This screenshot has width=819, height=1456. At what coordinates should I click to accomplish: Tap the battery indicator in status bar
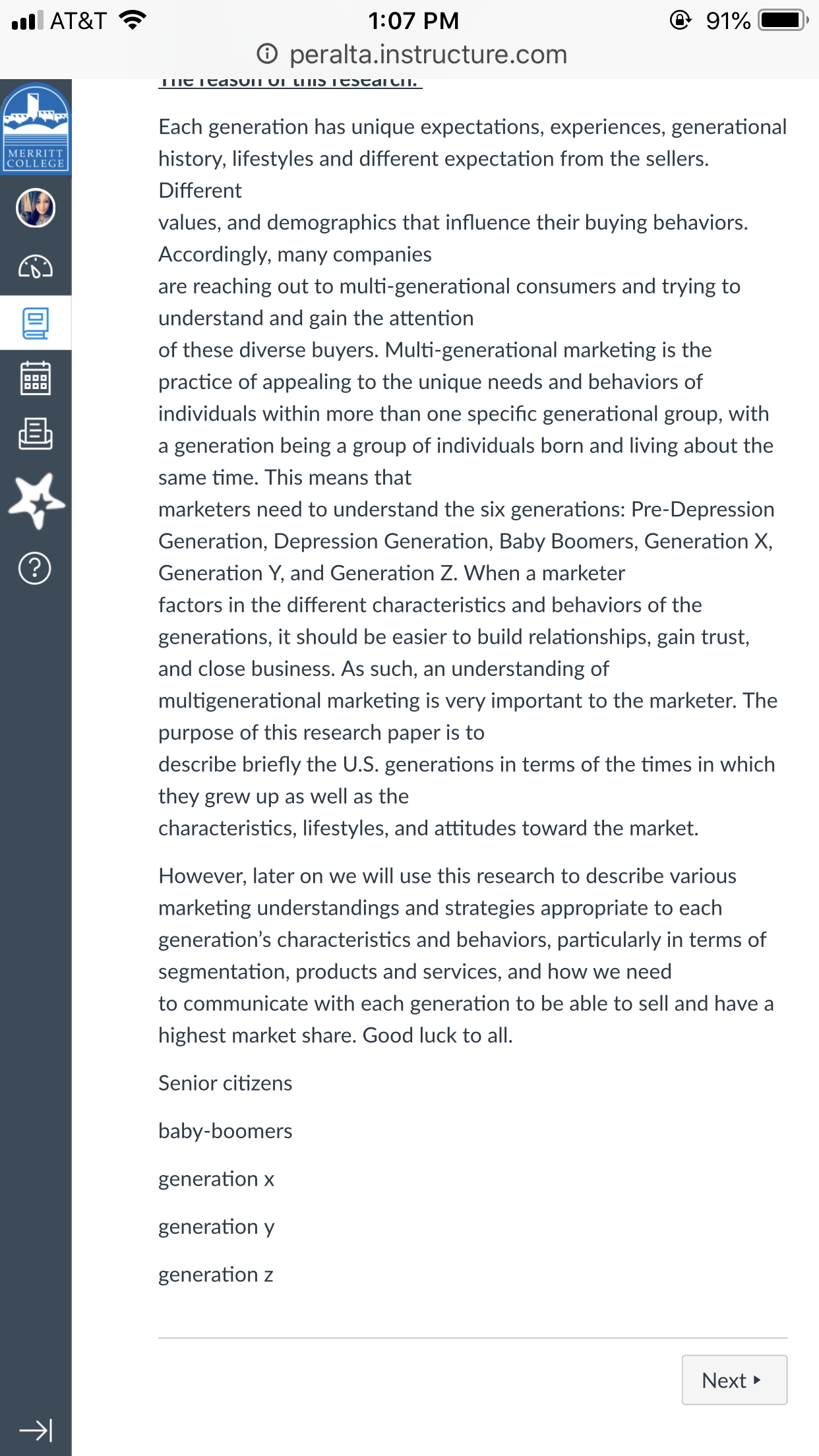coord(783,20)
